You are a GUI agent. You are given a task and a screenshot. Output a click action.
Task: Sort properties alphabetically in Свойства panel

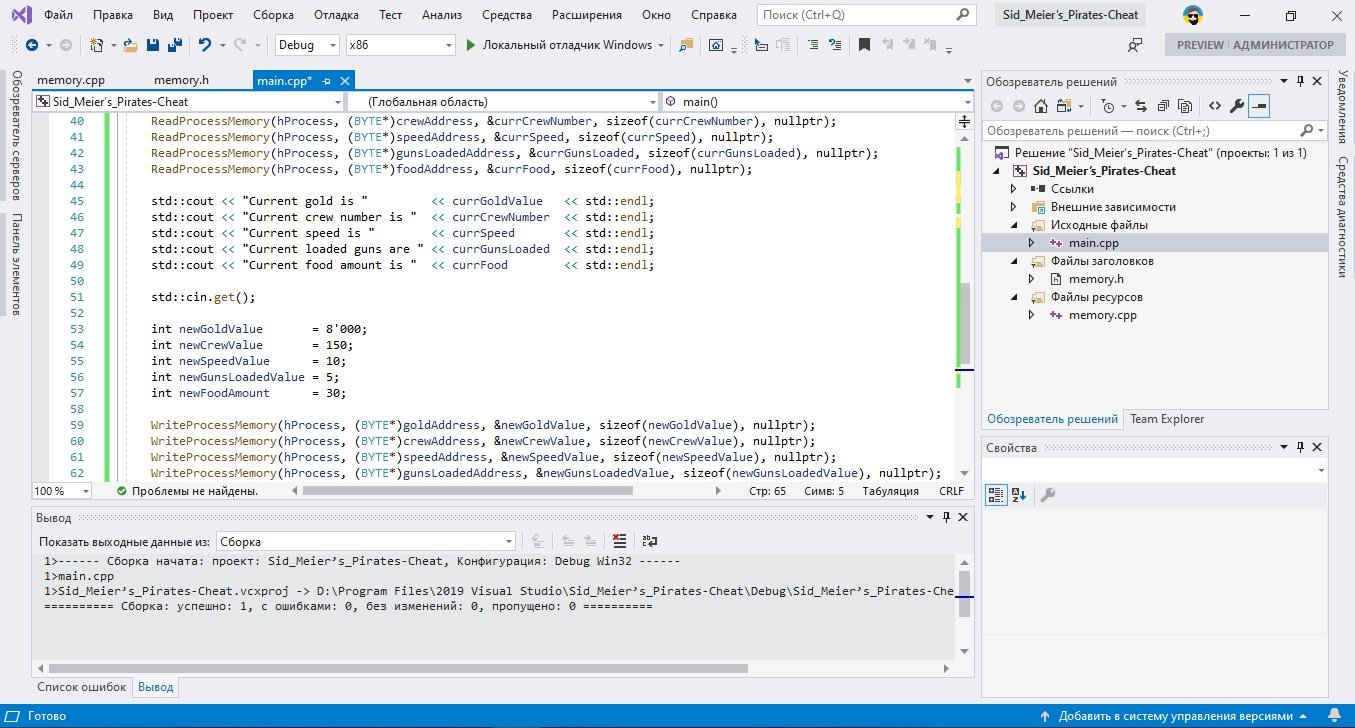click(1019, 494)
